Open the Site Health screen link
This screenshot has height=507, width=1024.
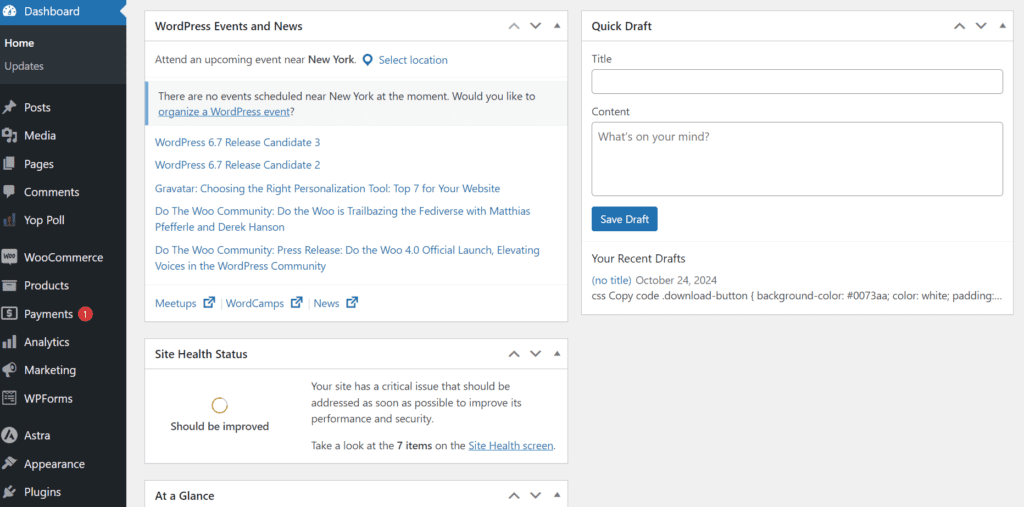coord(511,446)
